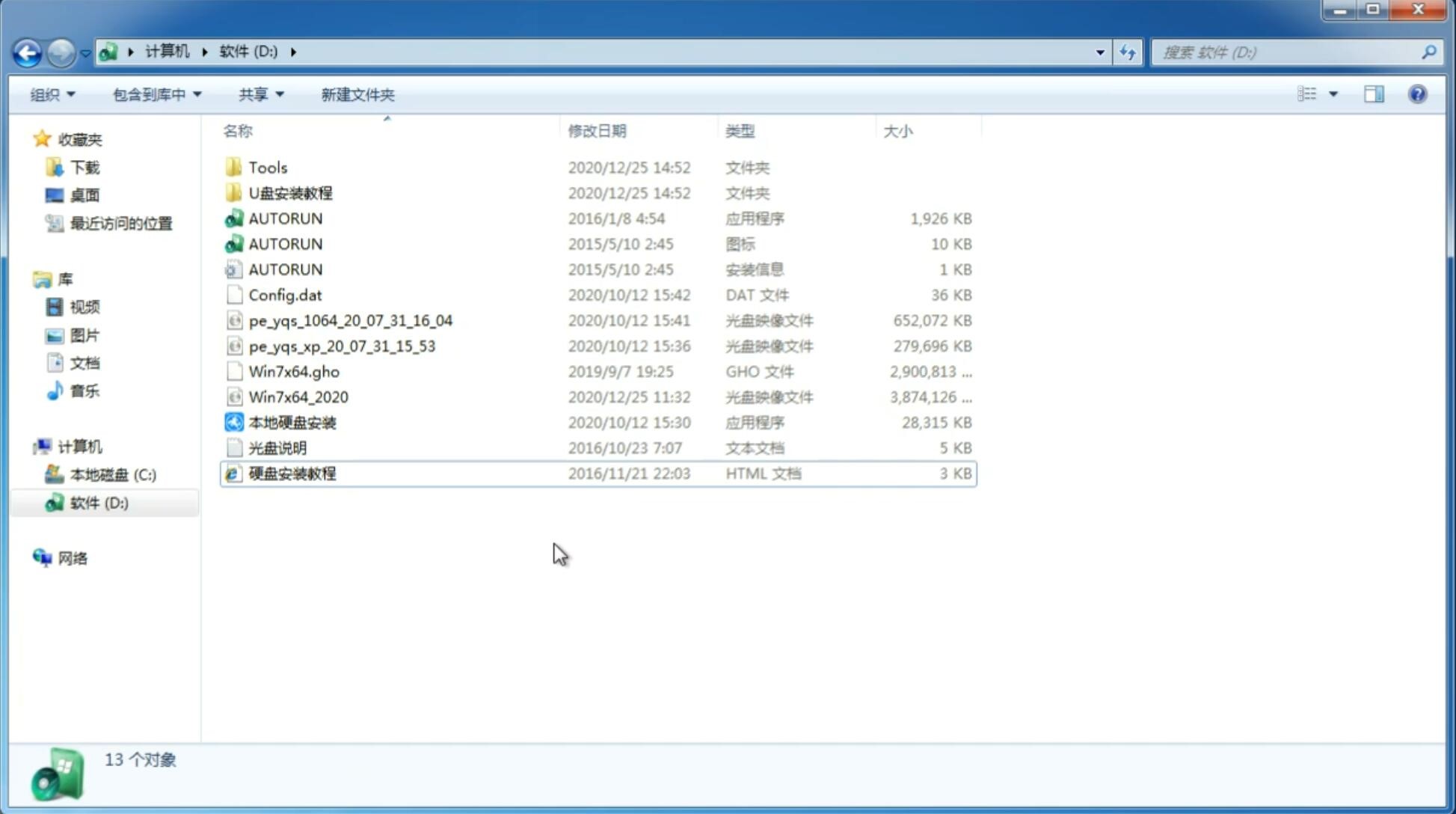Open 硬盘安装教程 HTML document
The height and width of the screenshot is (814, 1456).
point(291,473)
